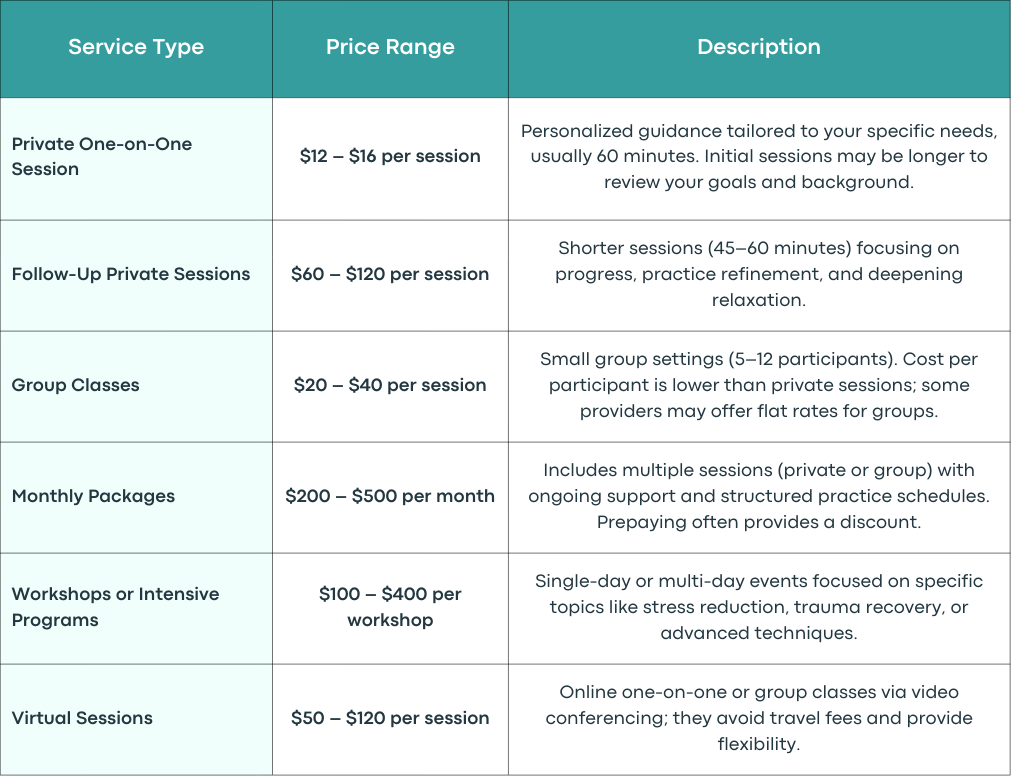This screenshot has height=776, width=1011.
Task: Click the $20 – $40 per session price
Action: click(390, 385)
